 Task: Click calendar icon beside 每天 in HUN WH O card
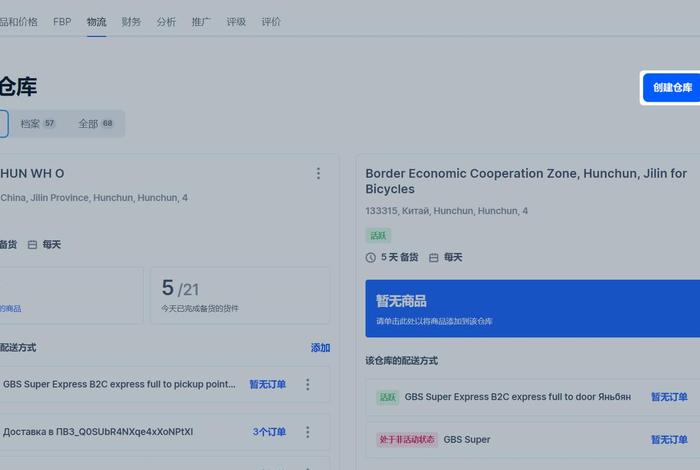[32, 245]
